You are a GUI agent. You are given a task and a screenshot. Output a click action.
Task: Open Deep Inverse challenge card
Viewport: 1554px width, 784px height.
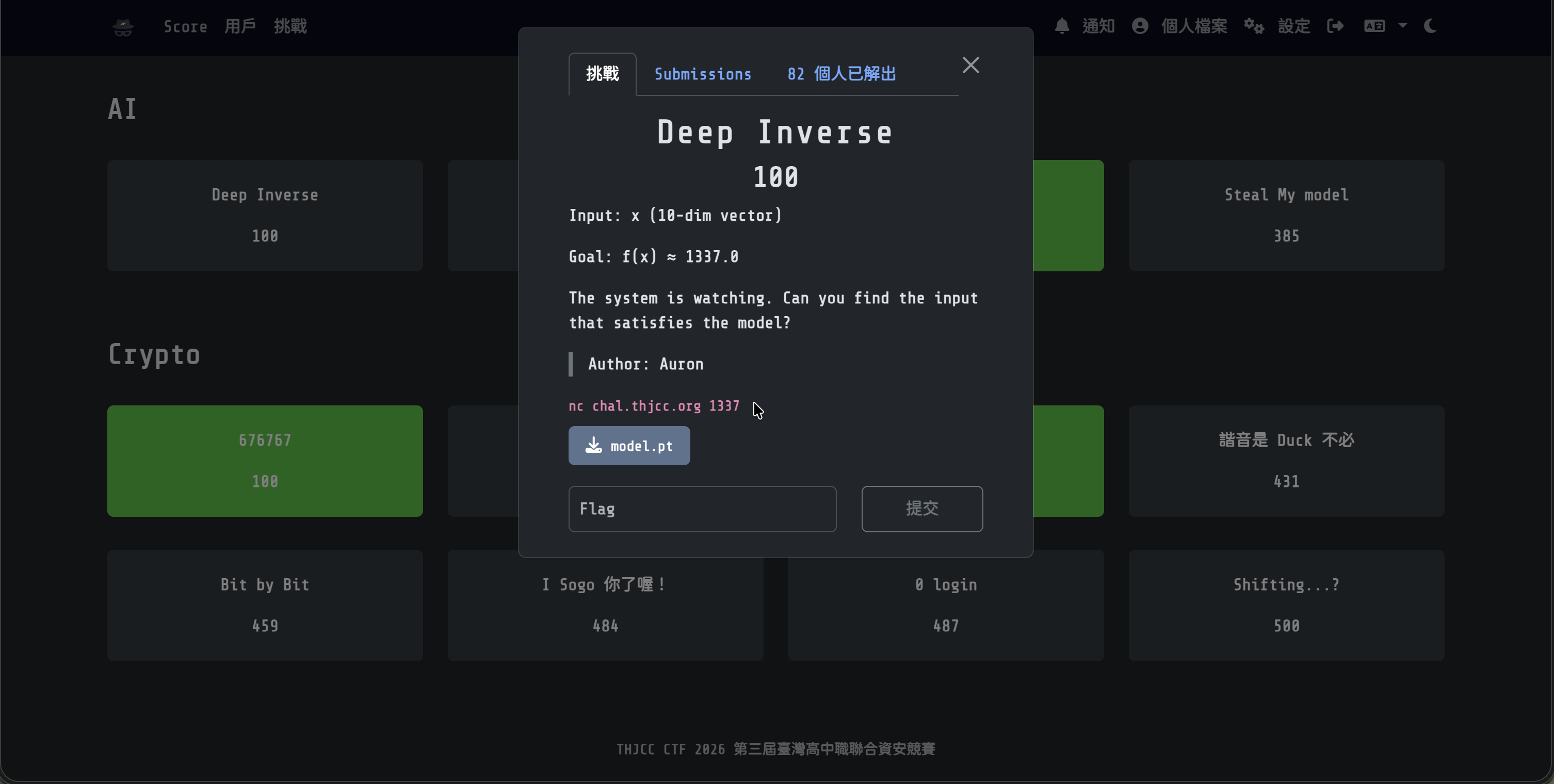click(265, 215)
